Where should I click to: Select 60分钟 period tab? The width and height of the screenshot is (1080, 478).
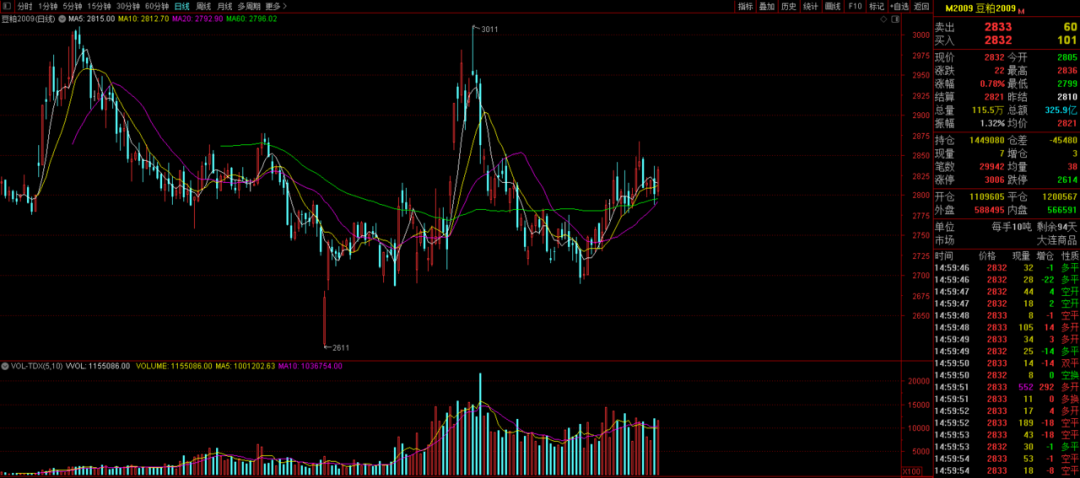pyautogui.click(x=156, y=6)
